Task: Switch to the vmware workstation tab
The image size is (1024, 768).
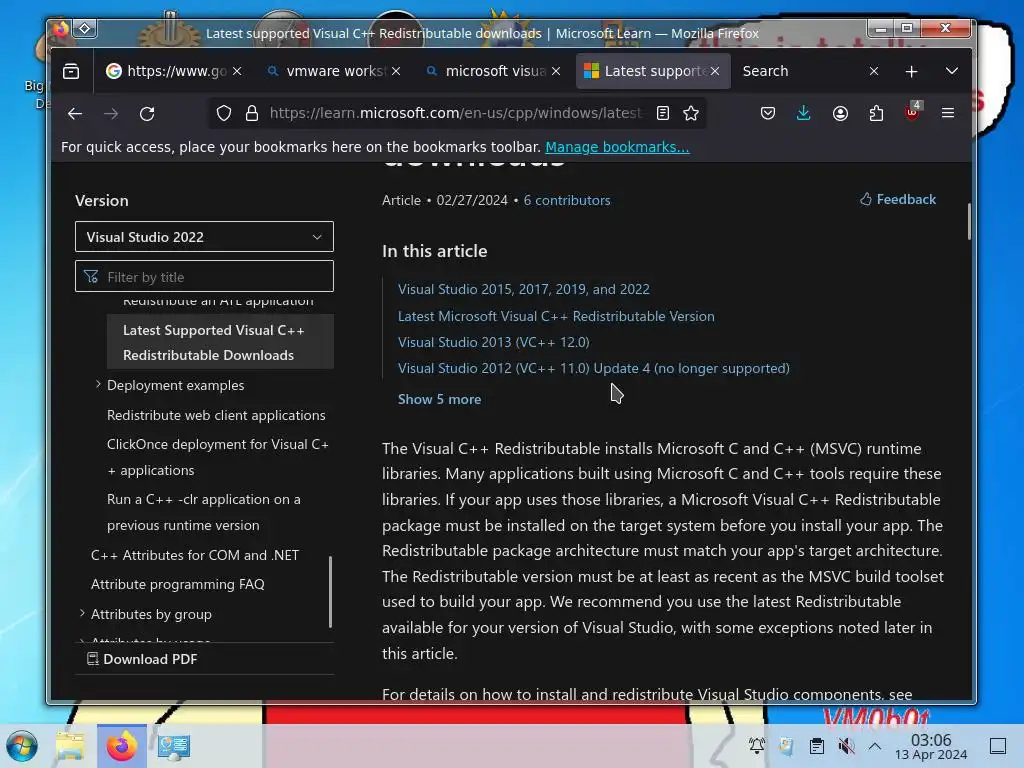Action: [x=333, y=71]
